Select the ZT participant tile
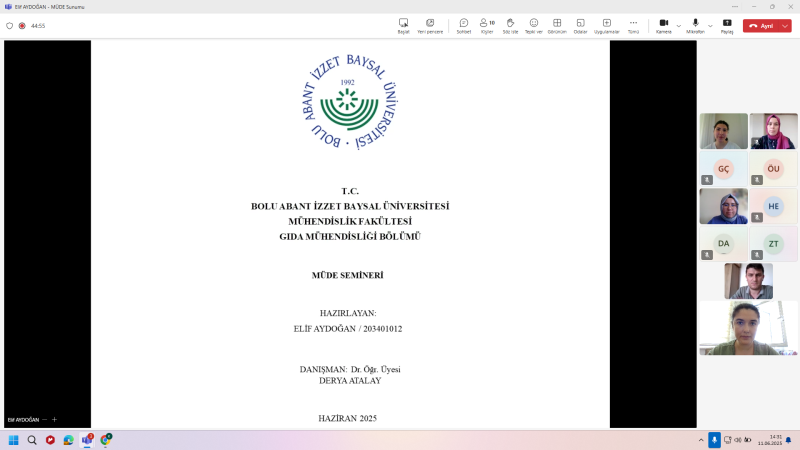This screenshot has height=450, width=800. [x=773, y=244]
